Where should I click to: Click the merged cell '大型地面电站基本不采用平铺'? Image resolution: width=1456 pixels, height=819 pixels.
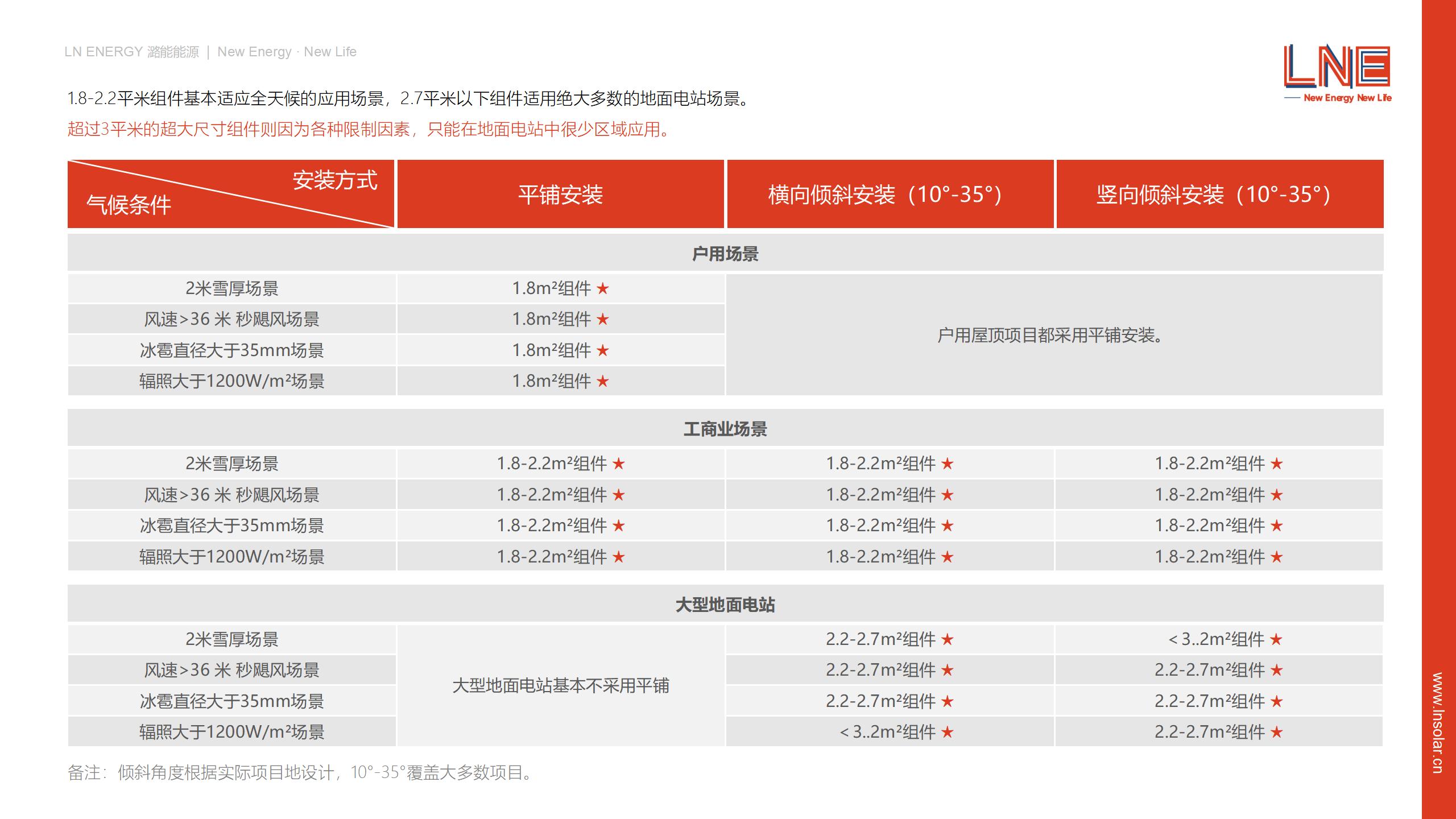(x=561, y=686)
